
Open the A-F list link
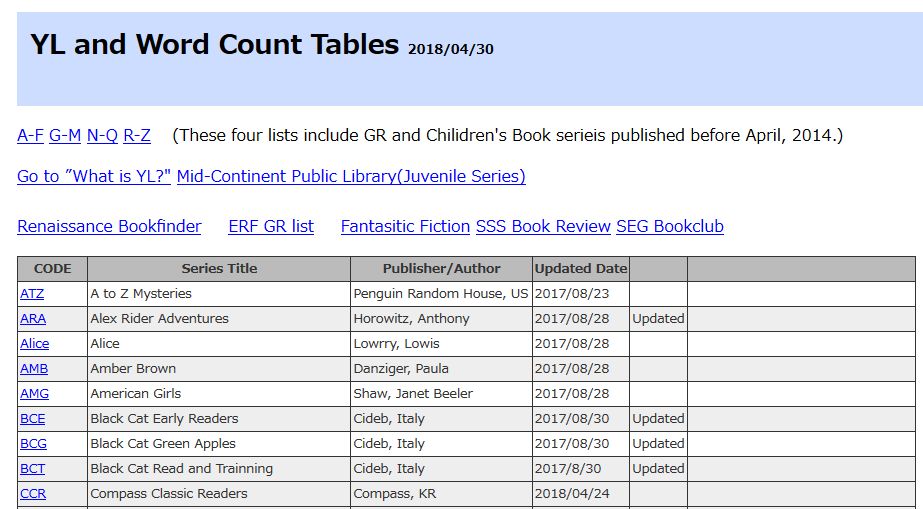(30, 135)
